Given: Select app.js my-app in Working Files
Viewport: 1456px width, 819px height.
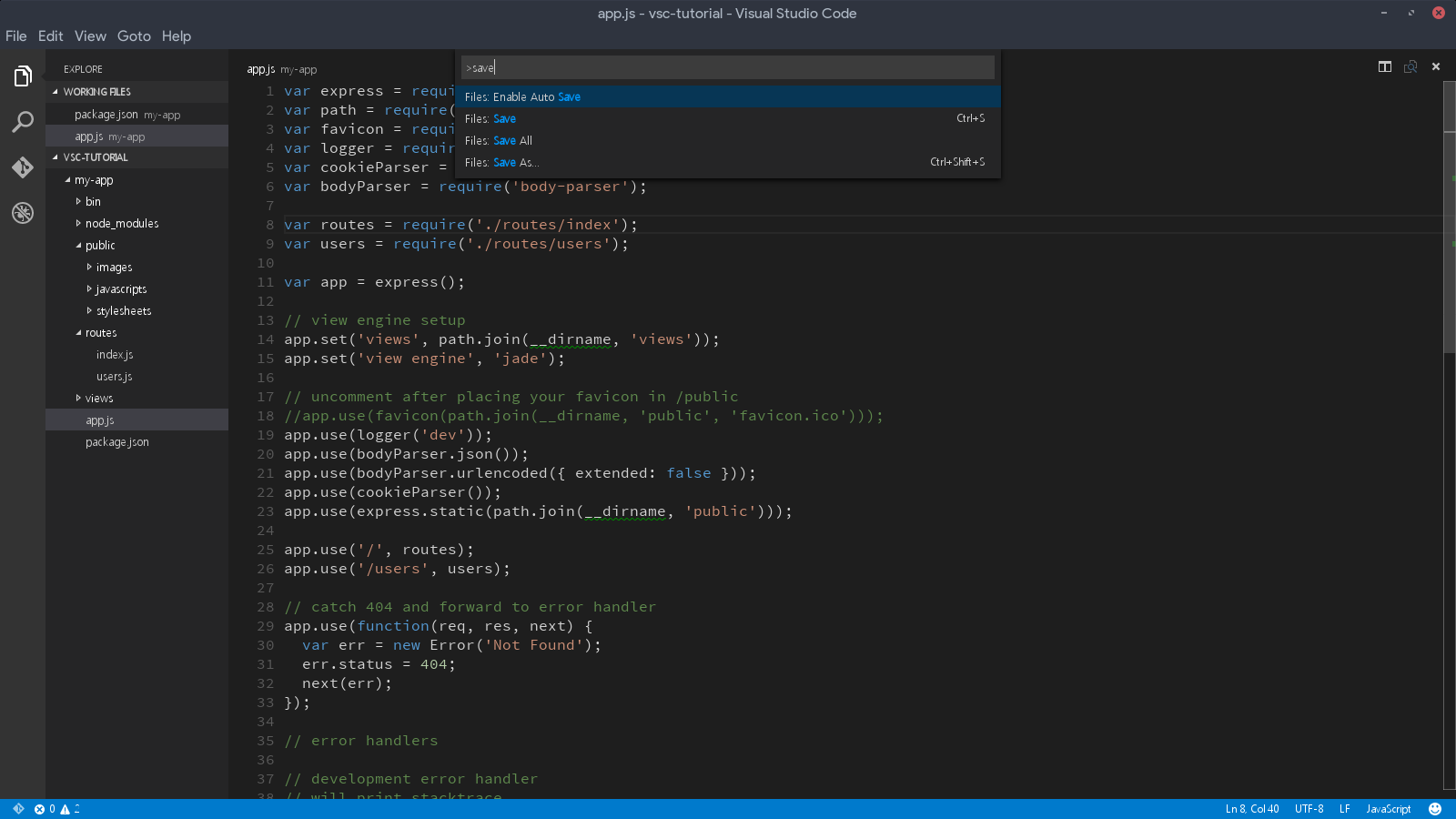Looking at the screenshot, I should (x=136, y=136).
